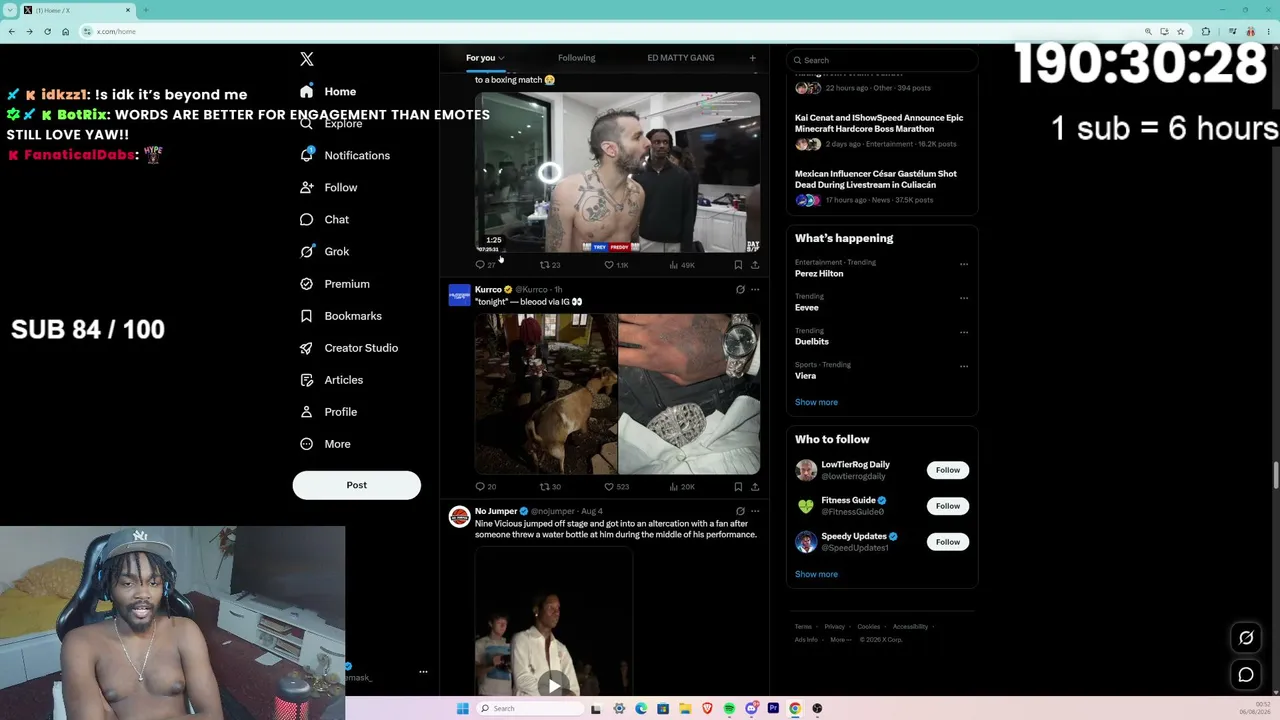
Task: Click the X logo in the sidebar
Action: coord(307,59)
